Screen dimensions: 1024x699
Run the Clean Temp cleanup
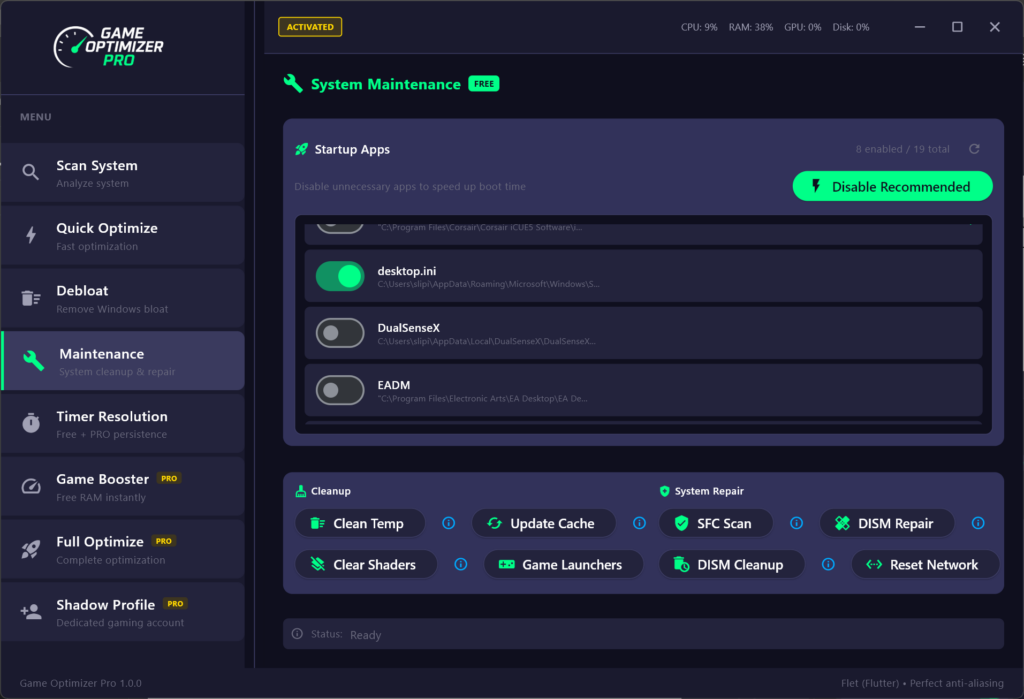[x=360, y=523]
